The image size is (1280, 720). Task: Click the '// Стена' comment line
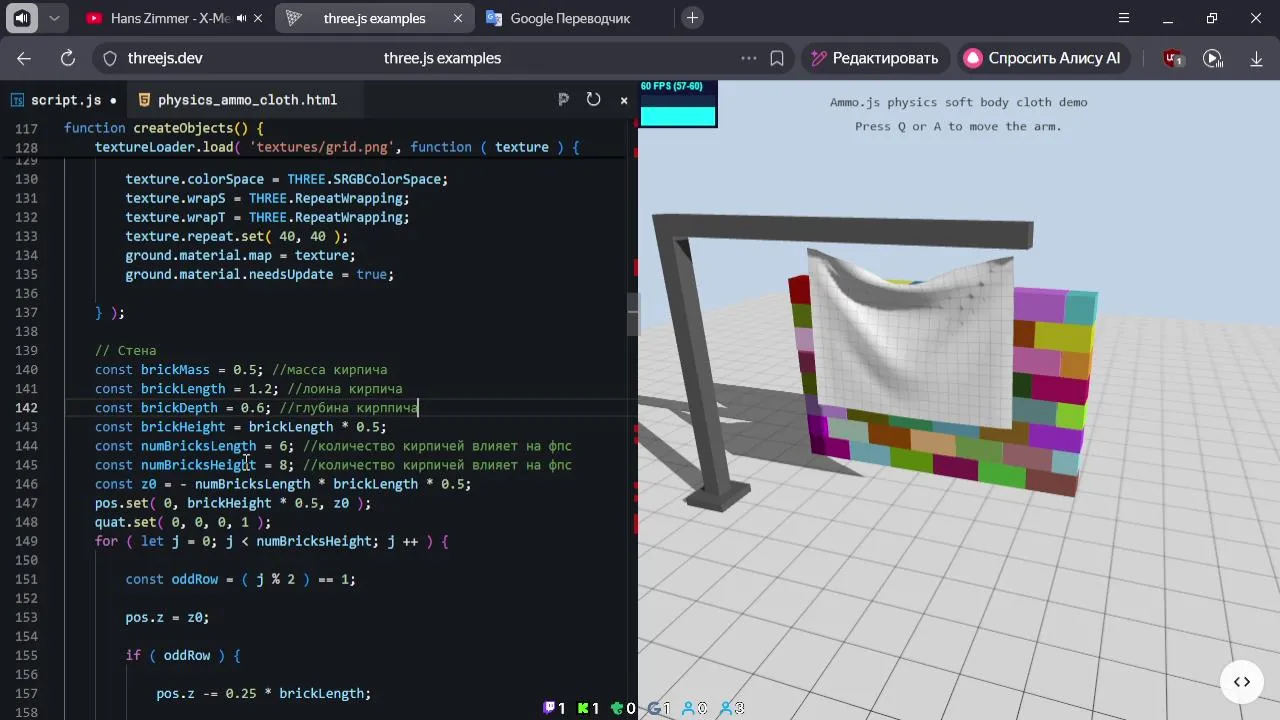coord(125,351)
